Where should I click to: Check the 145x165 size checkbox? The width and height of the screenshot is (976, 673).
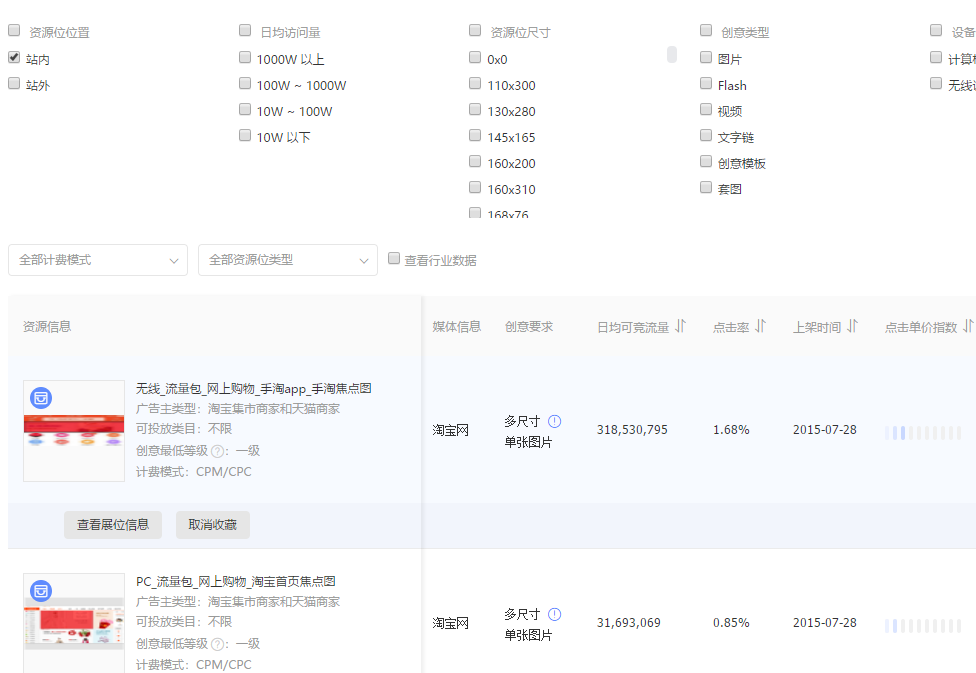475,136
